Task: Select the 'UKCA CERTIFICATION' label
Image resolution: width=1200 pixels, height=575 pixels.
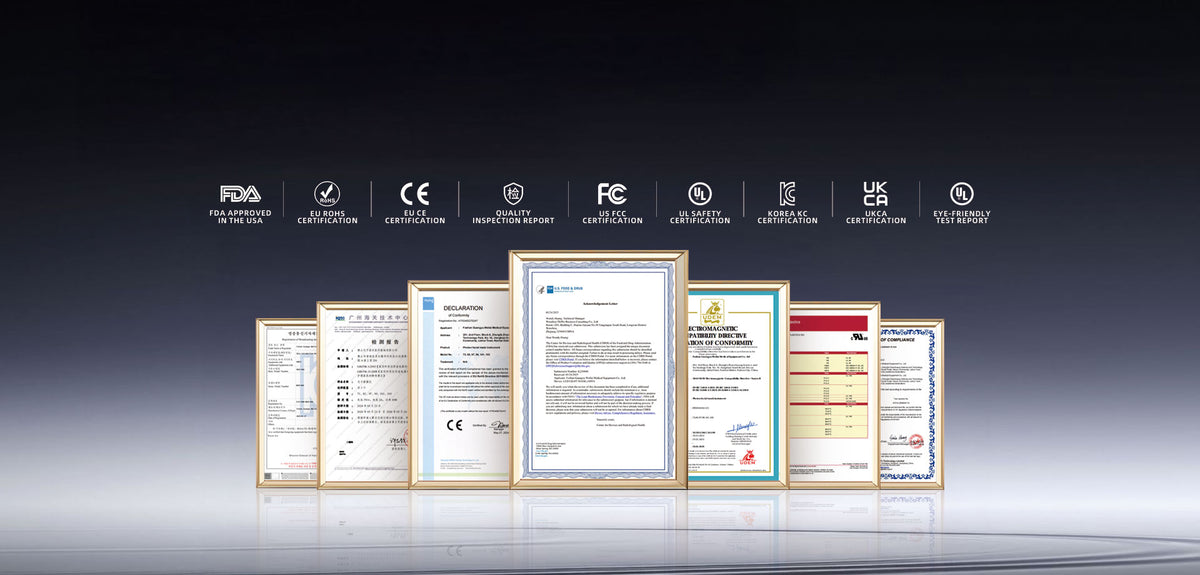Action: 875,217
